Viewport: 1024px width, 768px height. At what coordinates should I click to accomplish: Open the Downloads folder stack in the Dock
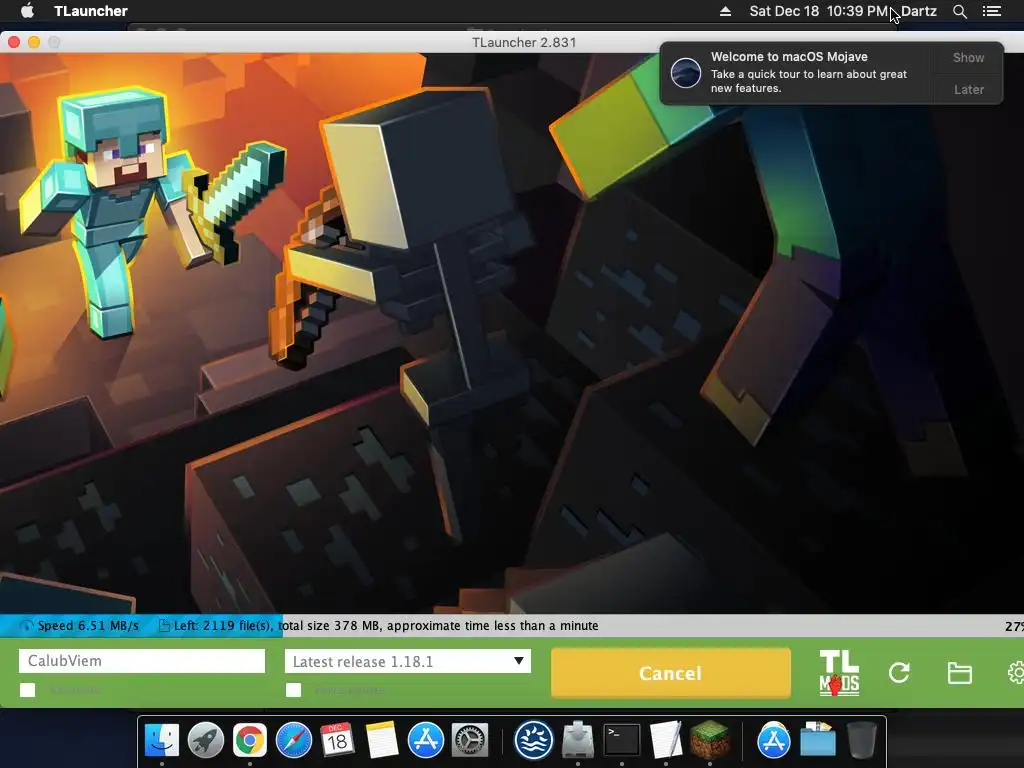pyautogui.click(x=818, y=741)
